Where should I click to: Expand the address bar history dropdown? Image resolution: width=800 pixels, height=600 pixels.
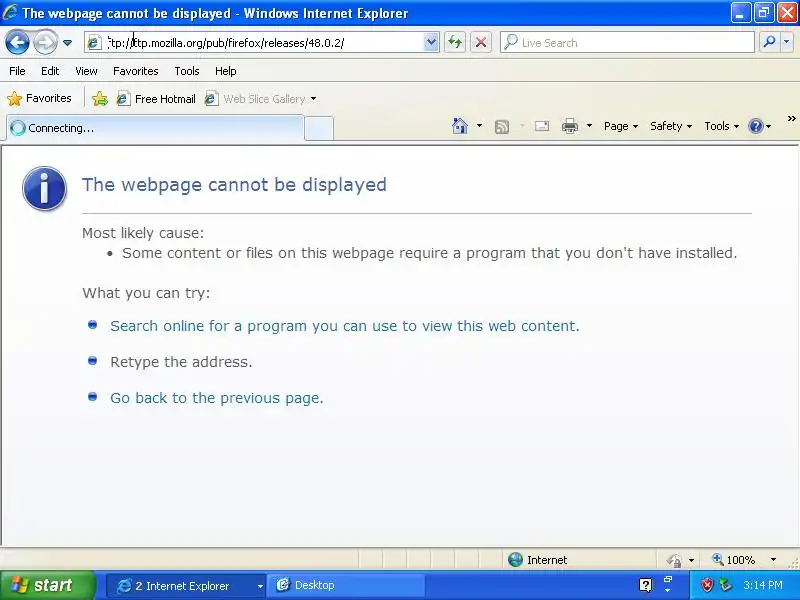[x=431, y=42]
